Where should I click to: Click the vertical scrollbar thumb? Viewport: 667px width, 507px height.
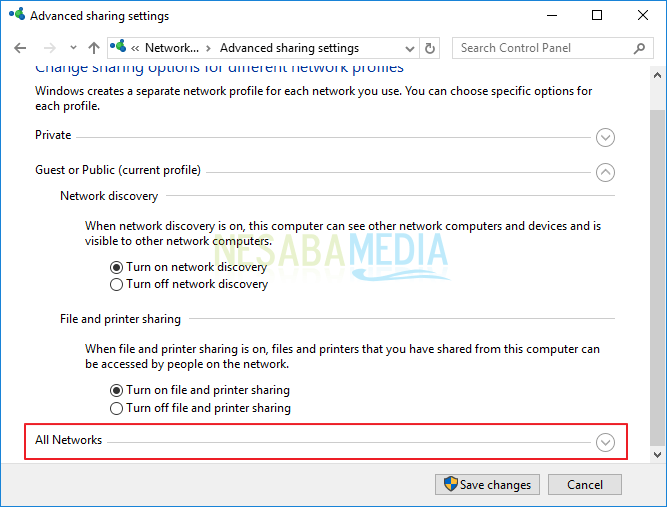(x=657, y=277)
